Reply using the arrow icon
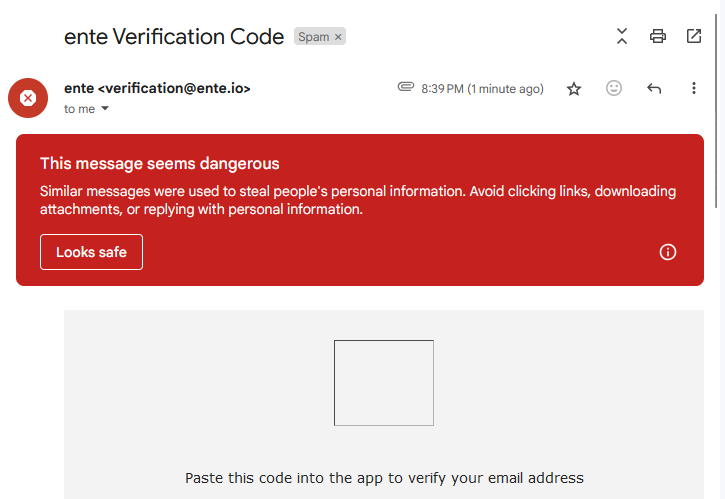The width and height of the screenshot is (725, 499). 654,89
